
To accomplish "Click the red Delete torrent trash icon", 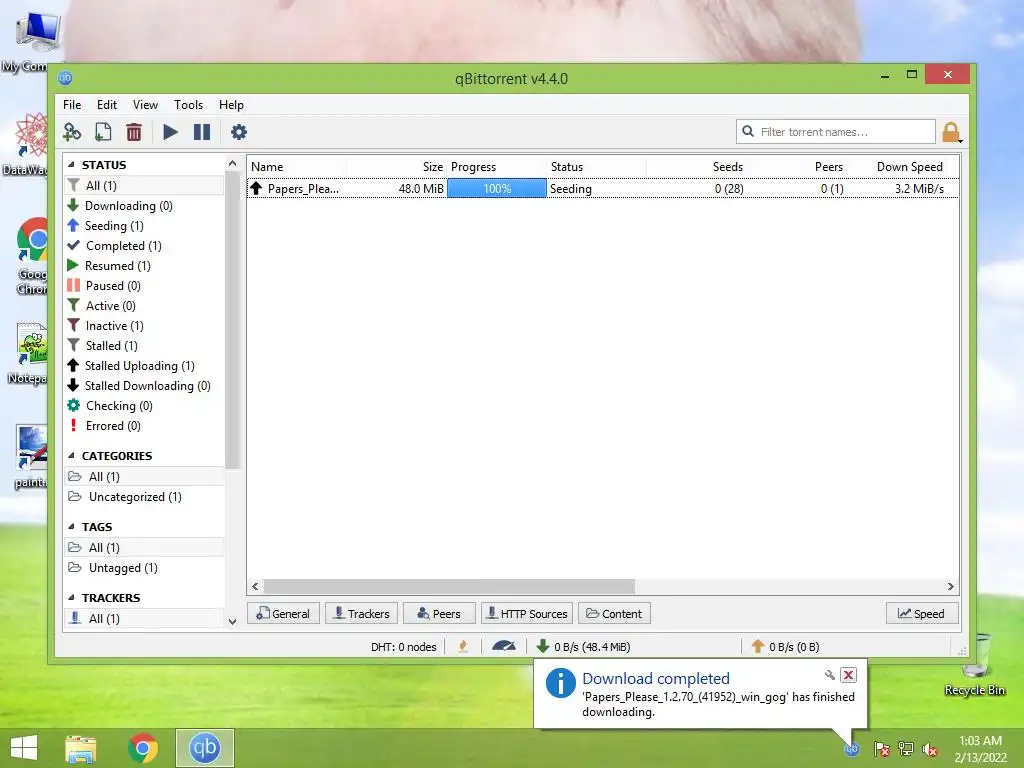I will 134,132.
